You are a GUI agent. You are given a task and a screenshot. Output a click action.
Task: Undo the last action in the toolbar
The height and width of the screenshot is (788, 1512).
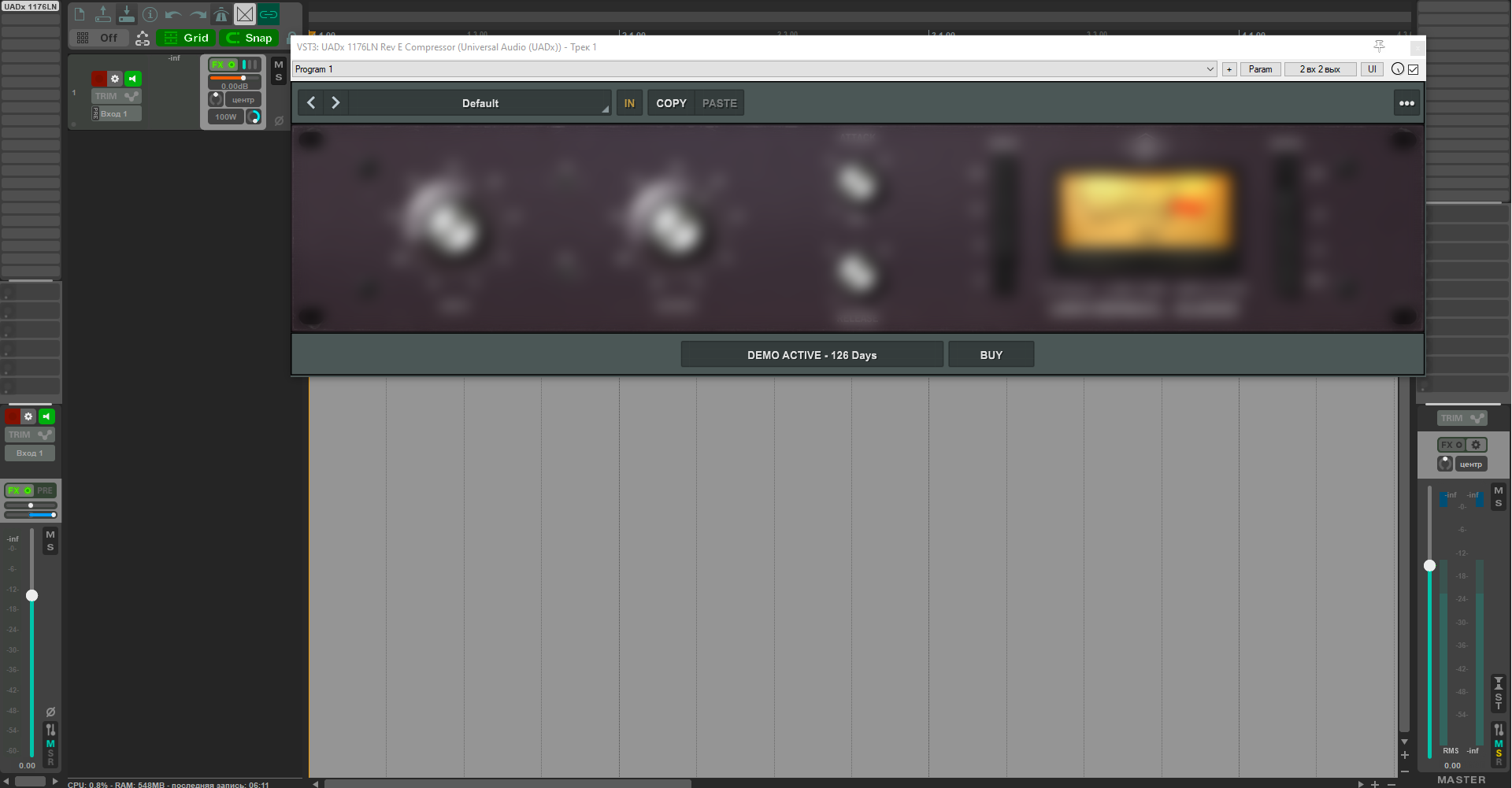point(174,14)
